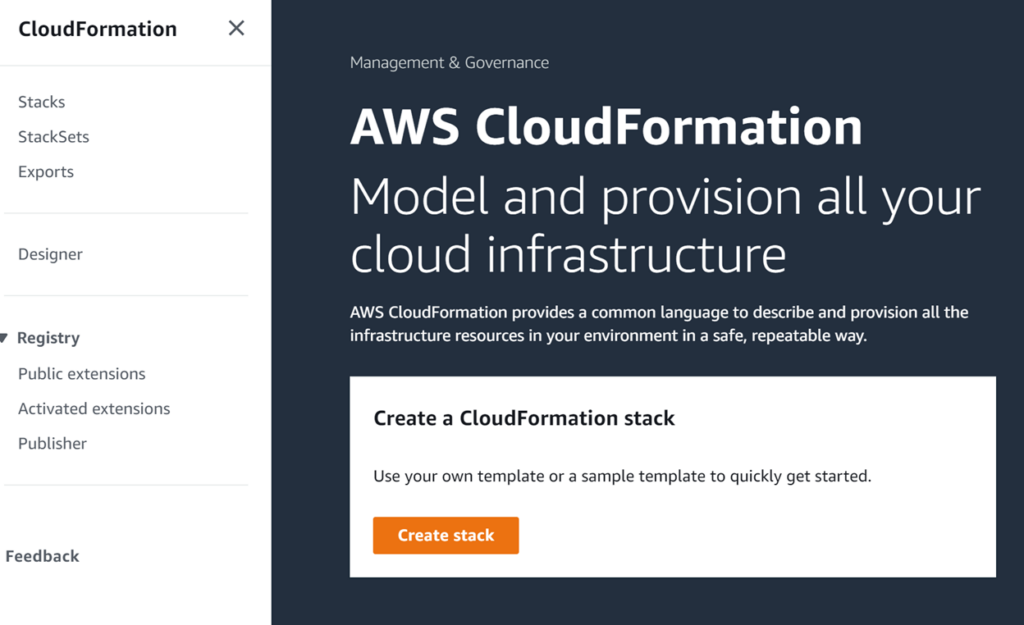
Task: Click the AWS CloudFormation page heading
Action: (605, 126)
